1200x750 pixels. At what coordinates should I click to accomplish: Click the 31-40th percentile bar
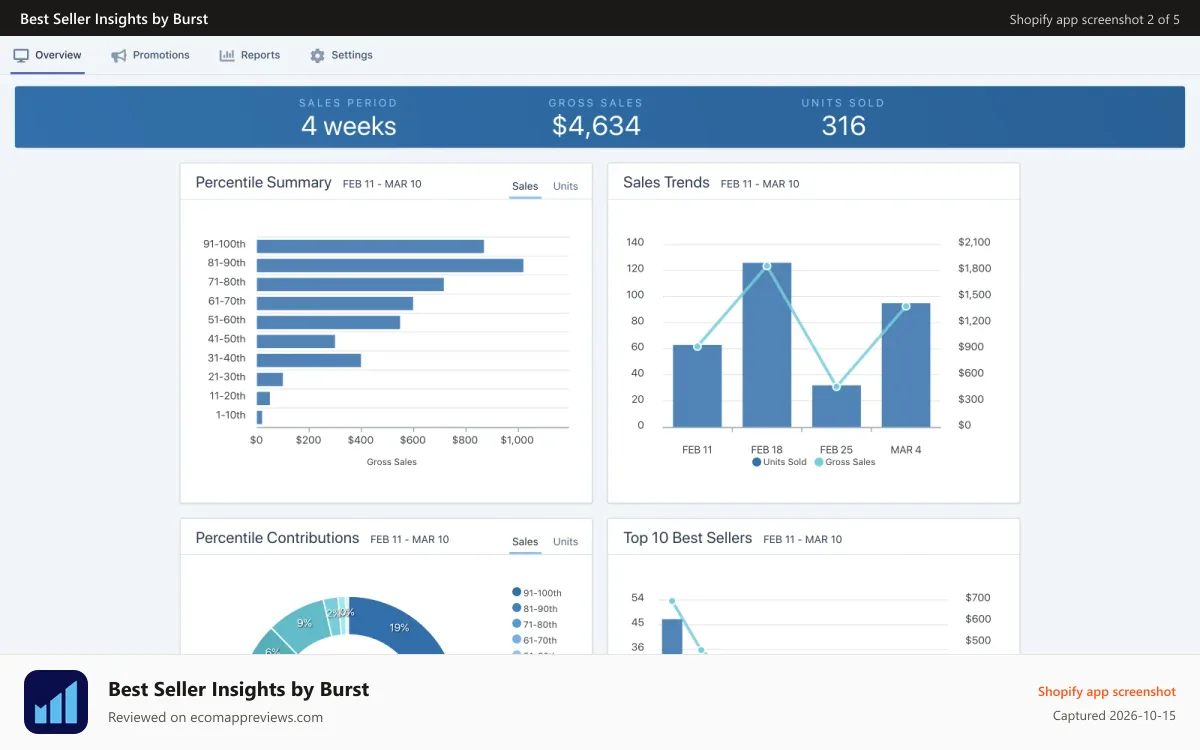[309, 360]
